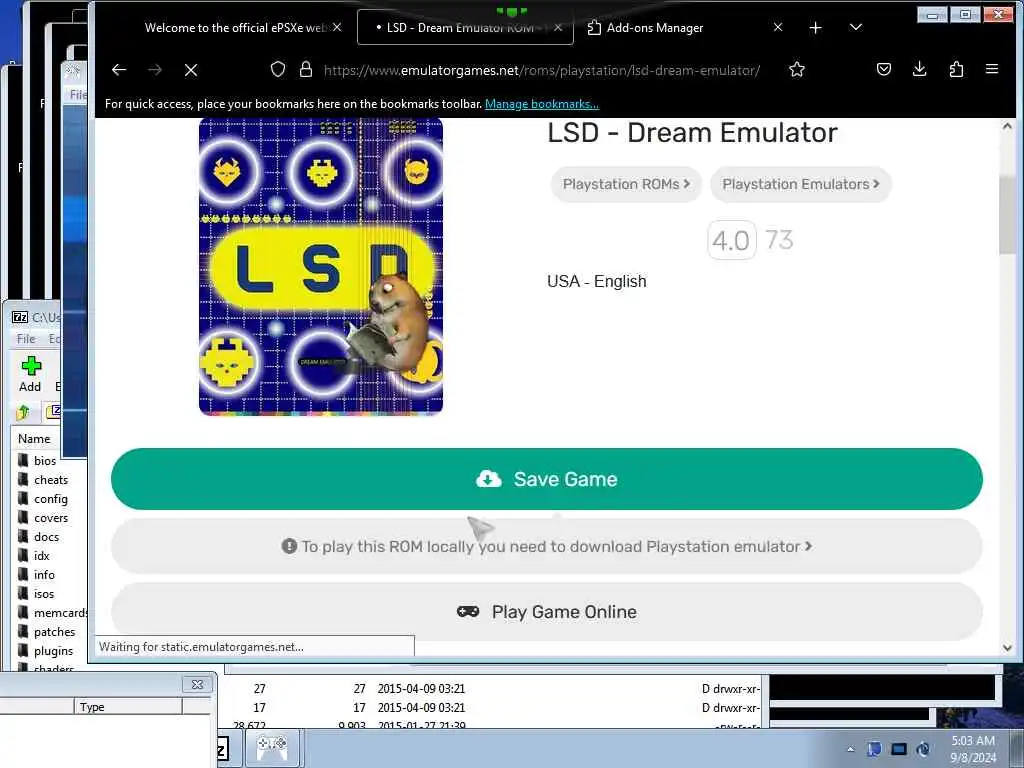Click the Type column header in bottom-left window
The image size is (1024, 768).
tap(128, 707)
